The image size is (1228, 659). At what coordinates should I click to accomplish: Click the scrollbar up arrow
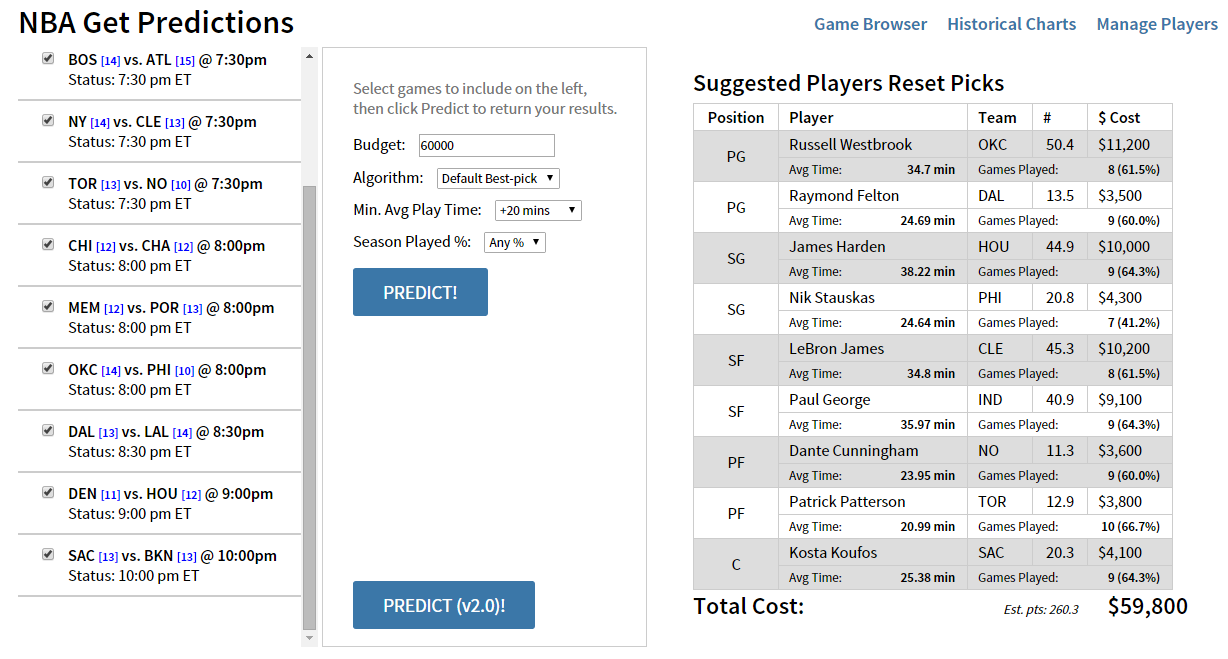click(x=309, y=56)
